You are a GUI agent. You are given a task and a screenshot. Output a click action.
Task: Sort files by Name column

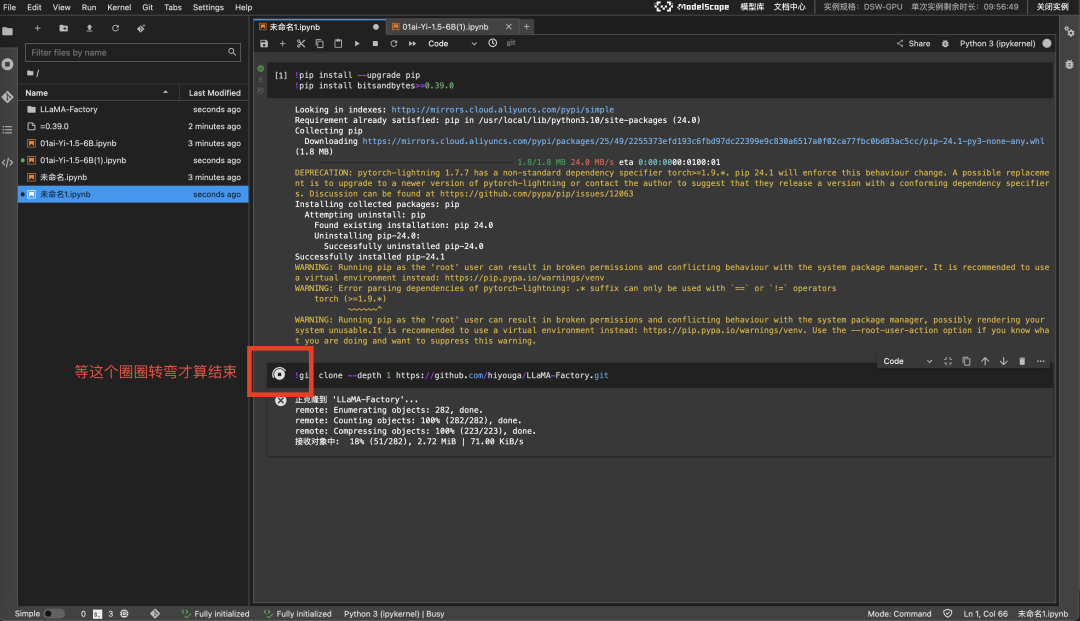[x=96, y=93]
